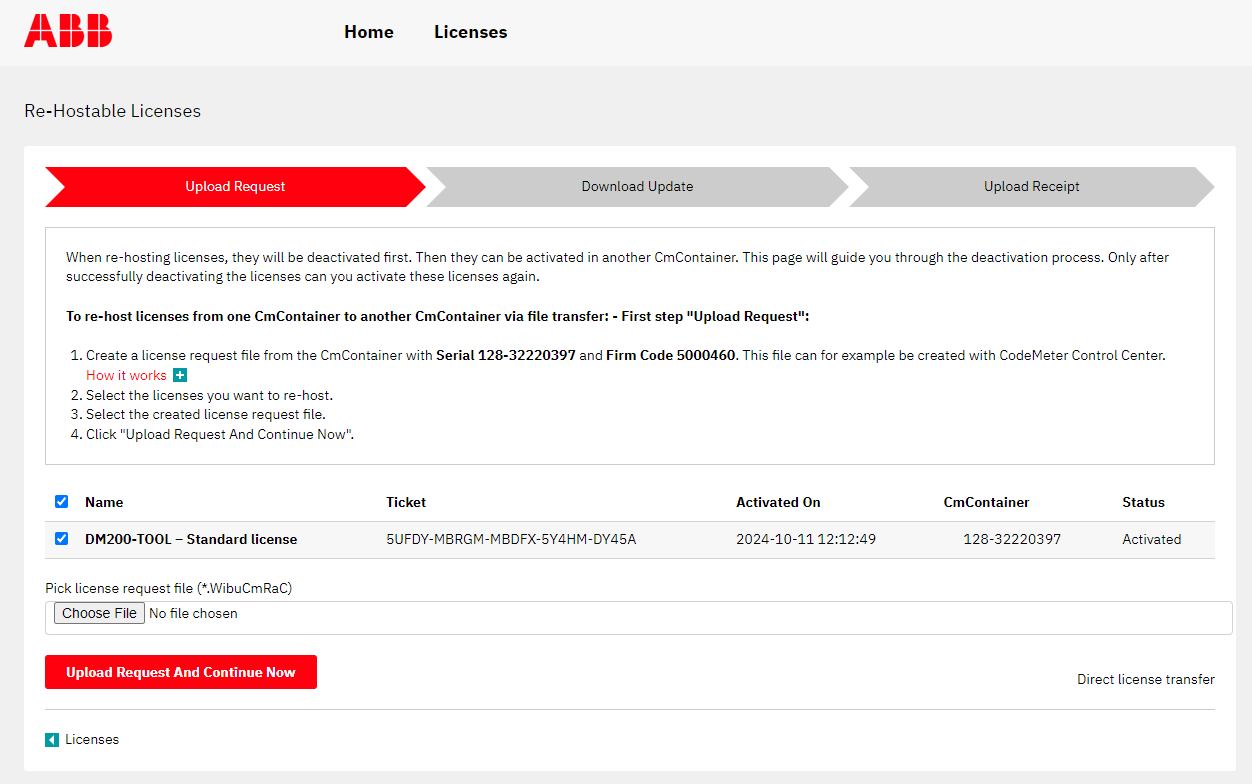Click Upload Request And Continue Now button
The height and width of the screenshot is (784, 1252).
coord(181,672)
